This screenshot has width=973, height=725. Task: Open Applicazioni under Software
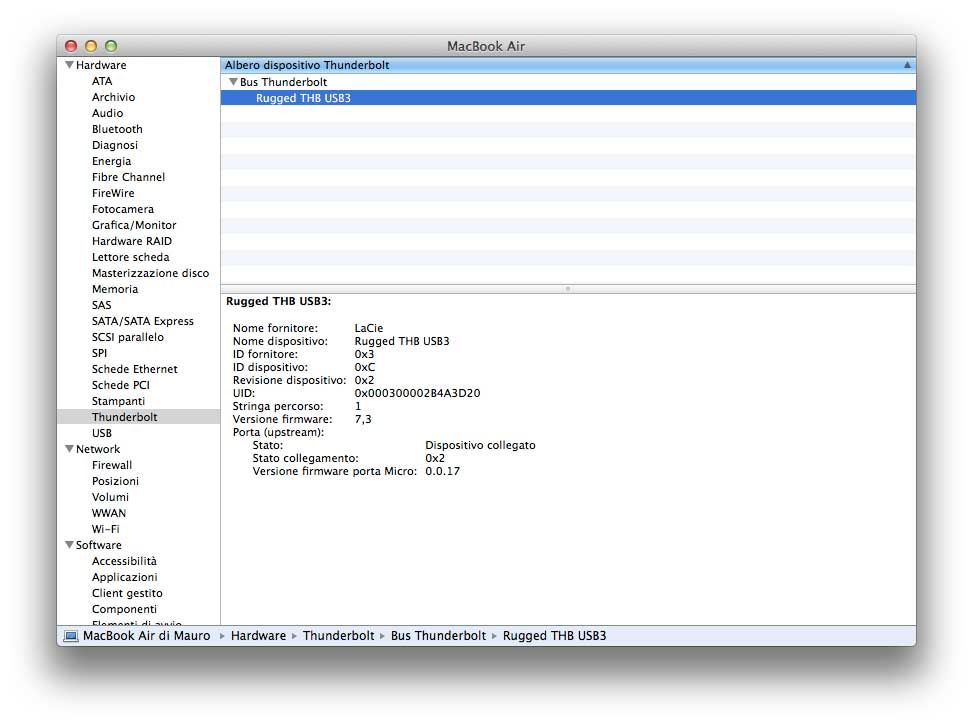click(x=124, y=577)
